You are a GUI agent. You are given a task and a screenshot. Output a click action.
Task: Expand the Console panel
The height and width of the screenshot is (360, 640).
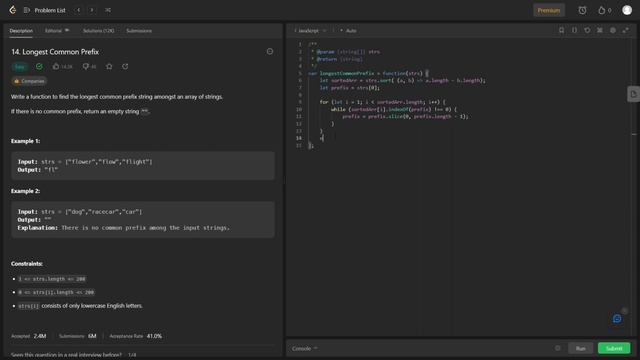tap(304, 349)
